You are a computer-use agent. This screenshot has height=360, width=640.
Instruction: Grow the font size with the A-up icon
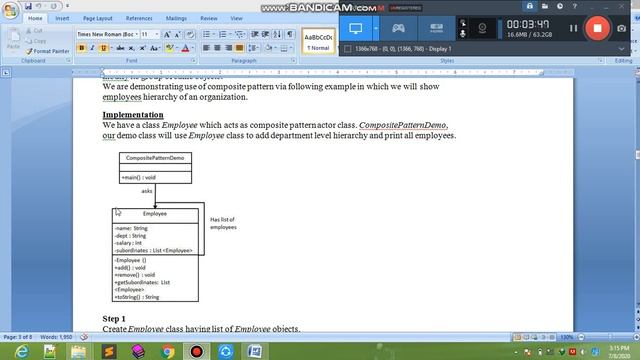coord(167,35)
